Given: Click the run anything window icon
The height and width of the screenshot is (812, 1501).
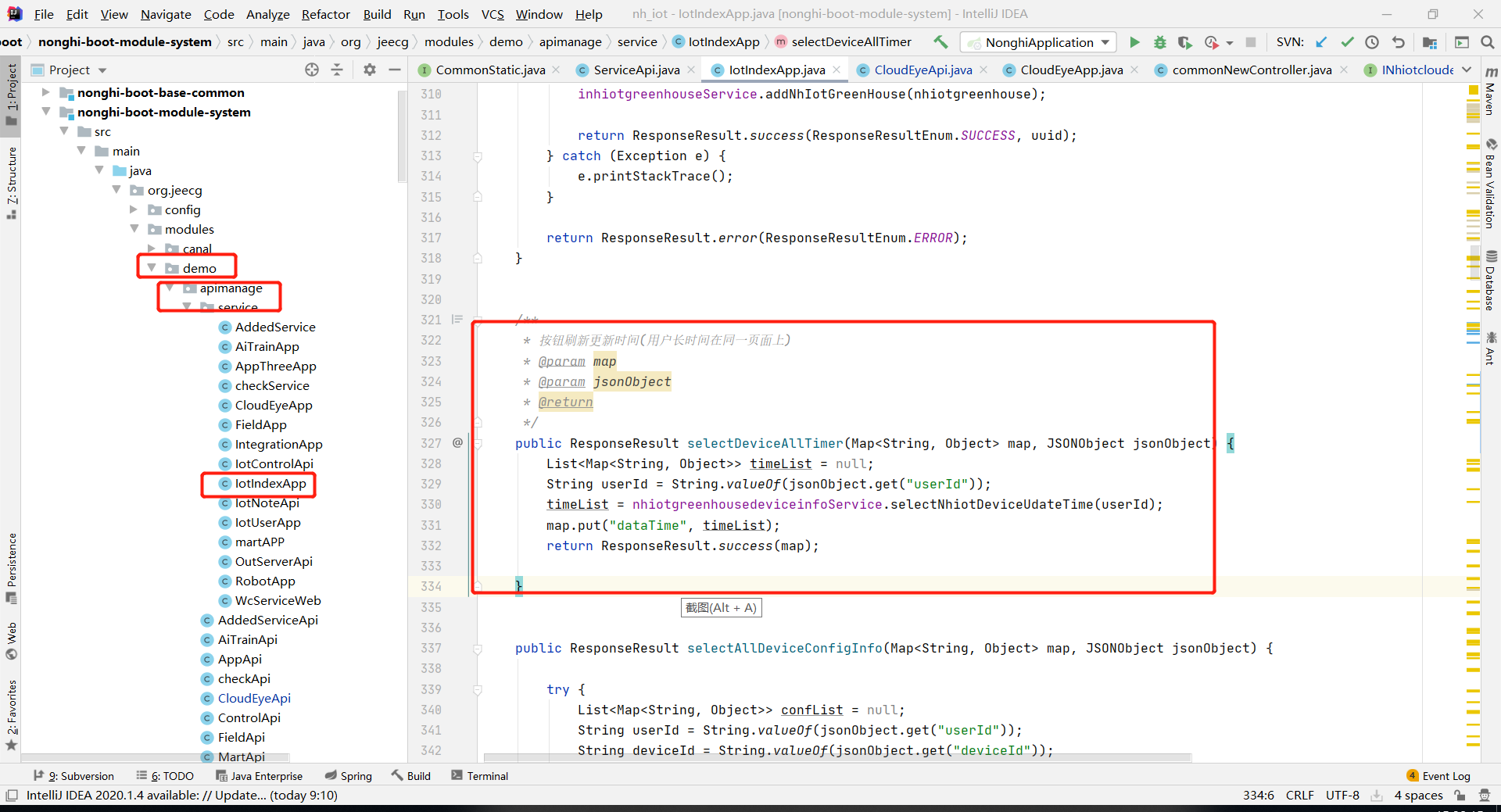Looking at the screenshot, I should coord(1462,42).
